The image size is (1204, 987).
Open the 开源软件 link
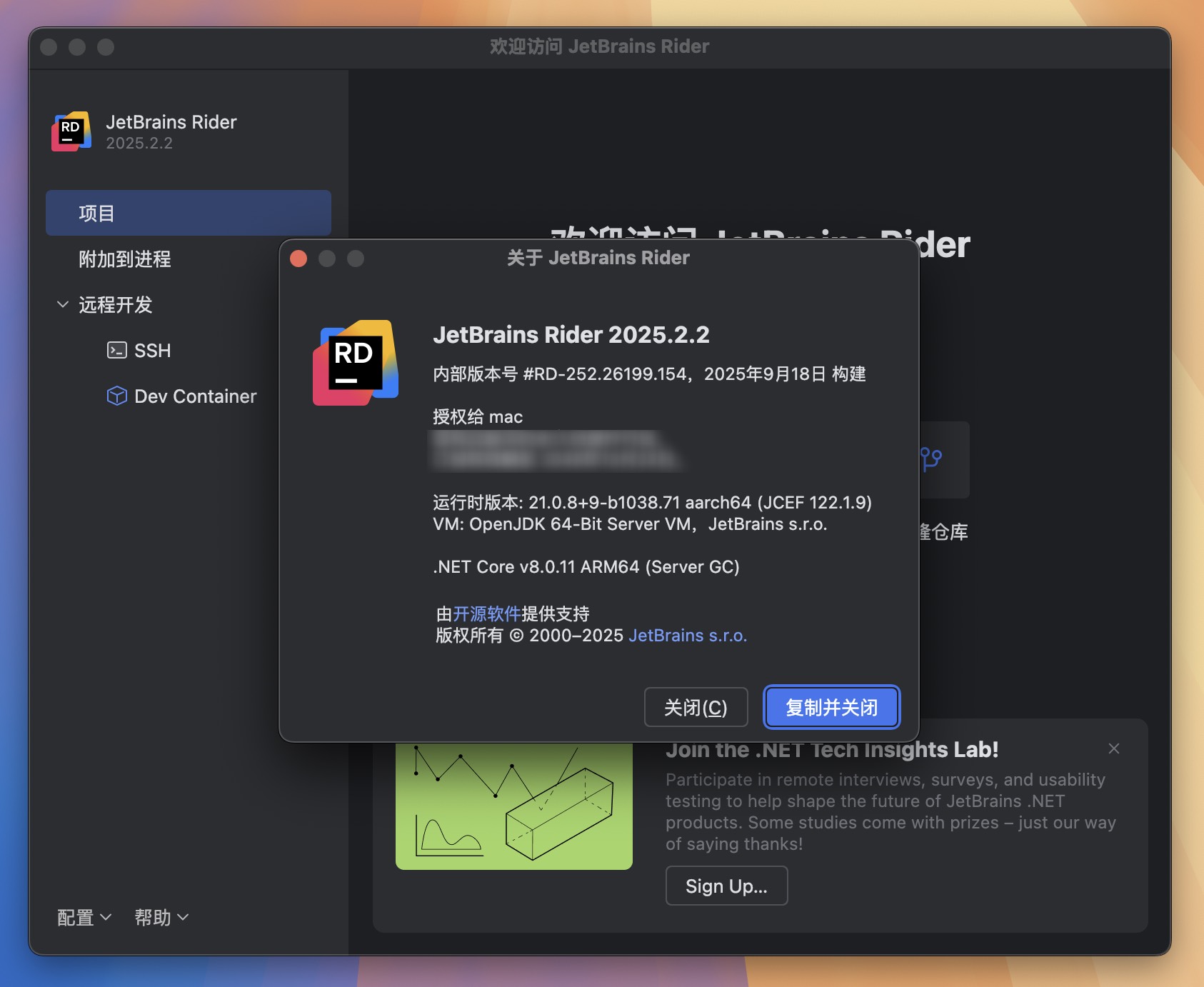[487, 613]
